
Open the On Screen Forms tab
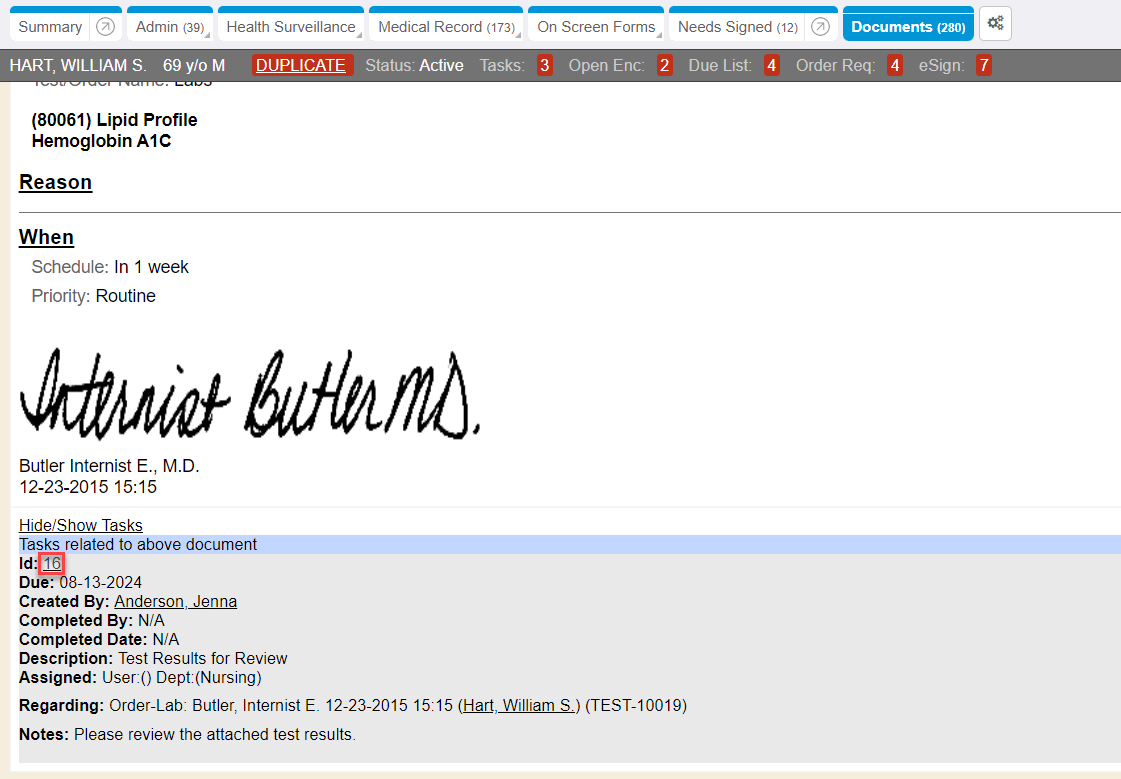(x=596, y=27)
